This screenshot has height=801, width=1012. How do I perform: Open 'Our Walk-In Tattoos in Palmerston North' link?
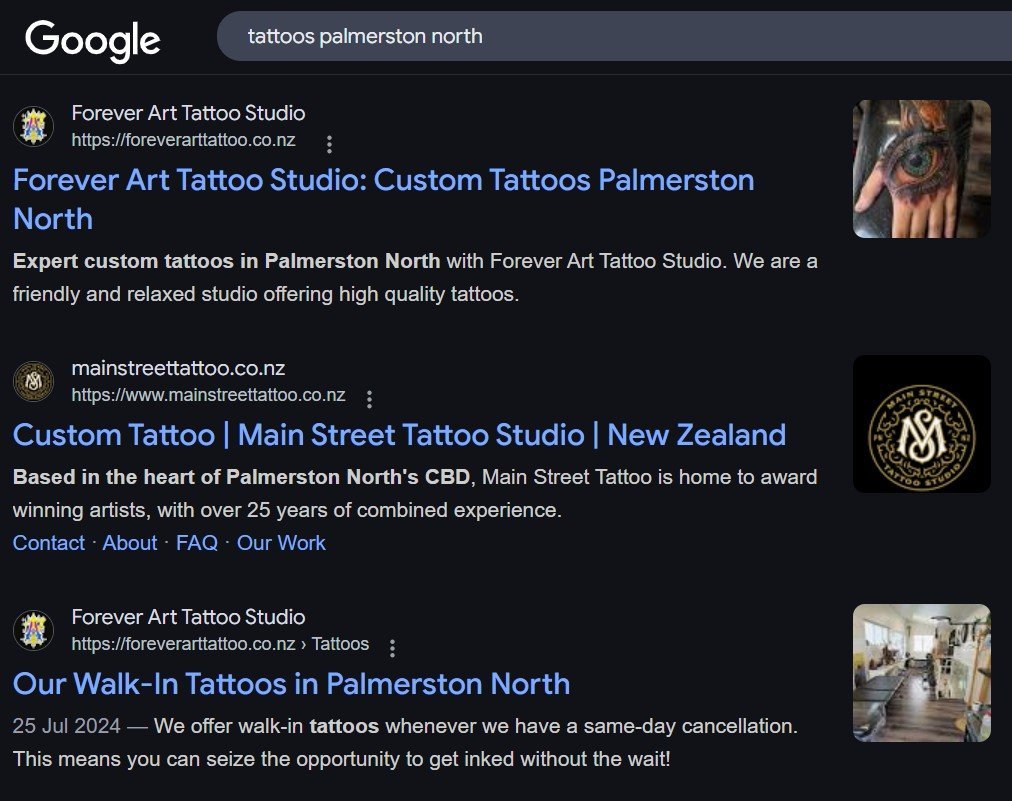point(291,684)
